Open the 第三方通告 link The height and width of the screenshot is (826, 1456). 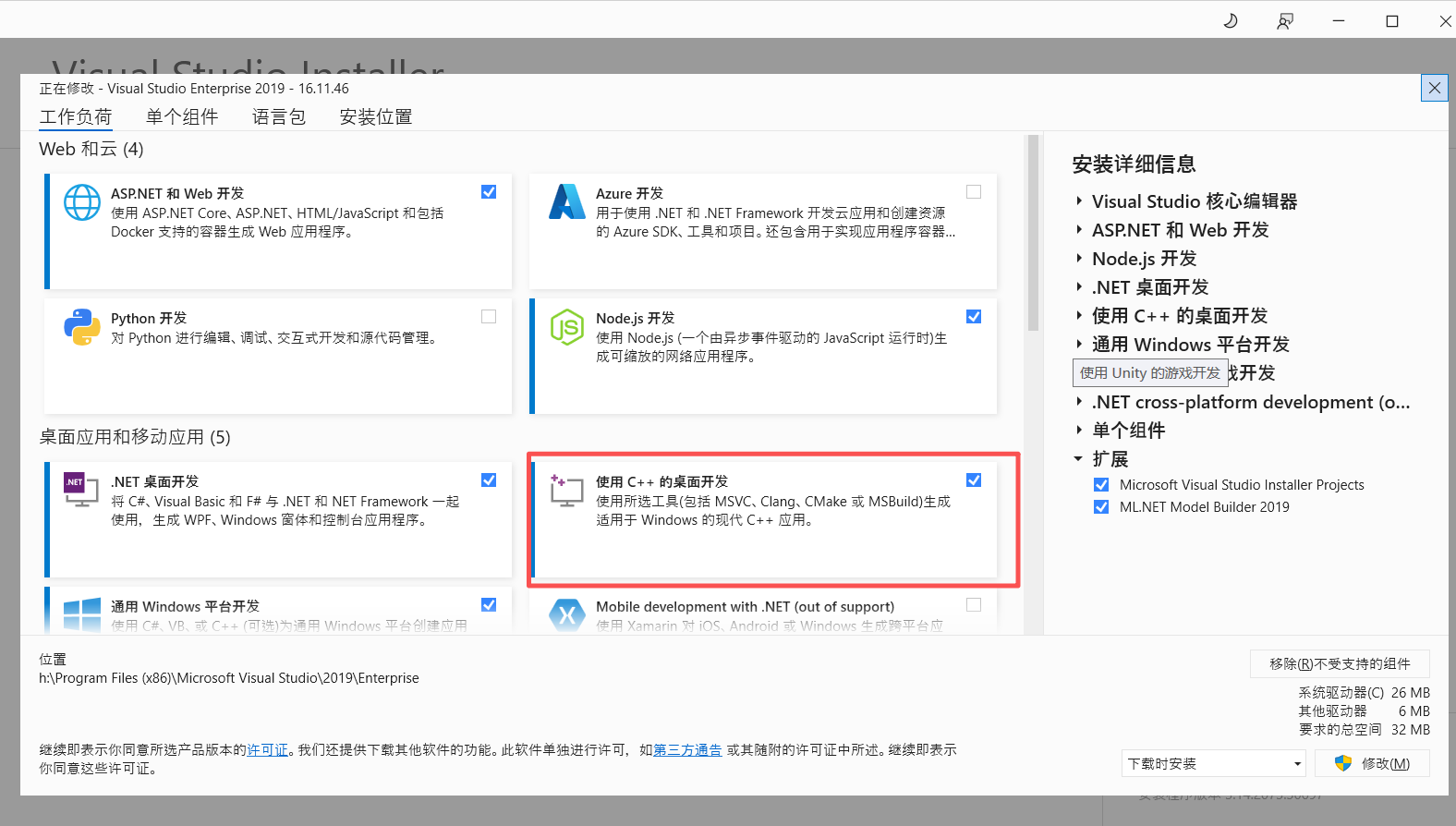click(x=688, y=750)
